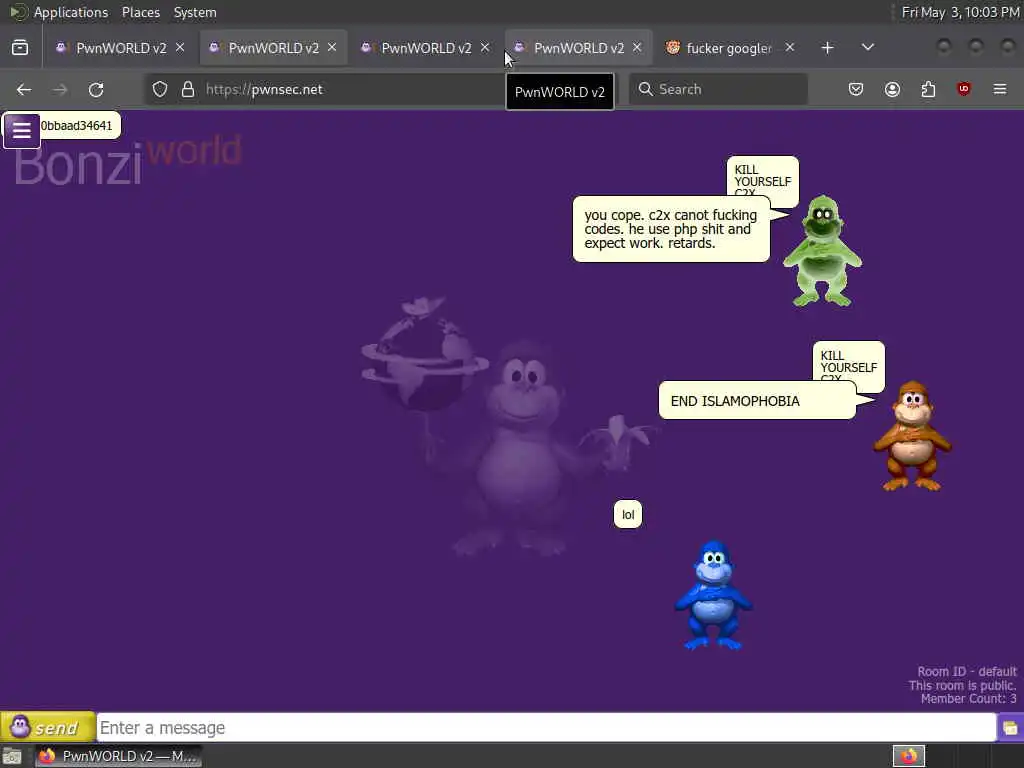This screenshot has height=768, width=1024.
Task: Reload the pwnsec.net page
Action: coord(96,89)
